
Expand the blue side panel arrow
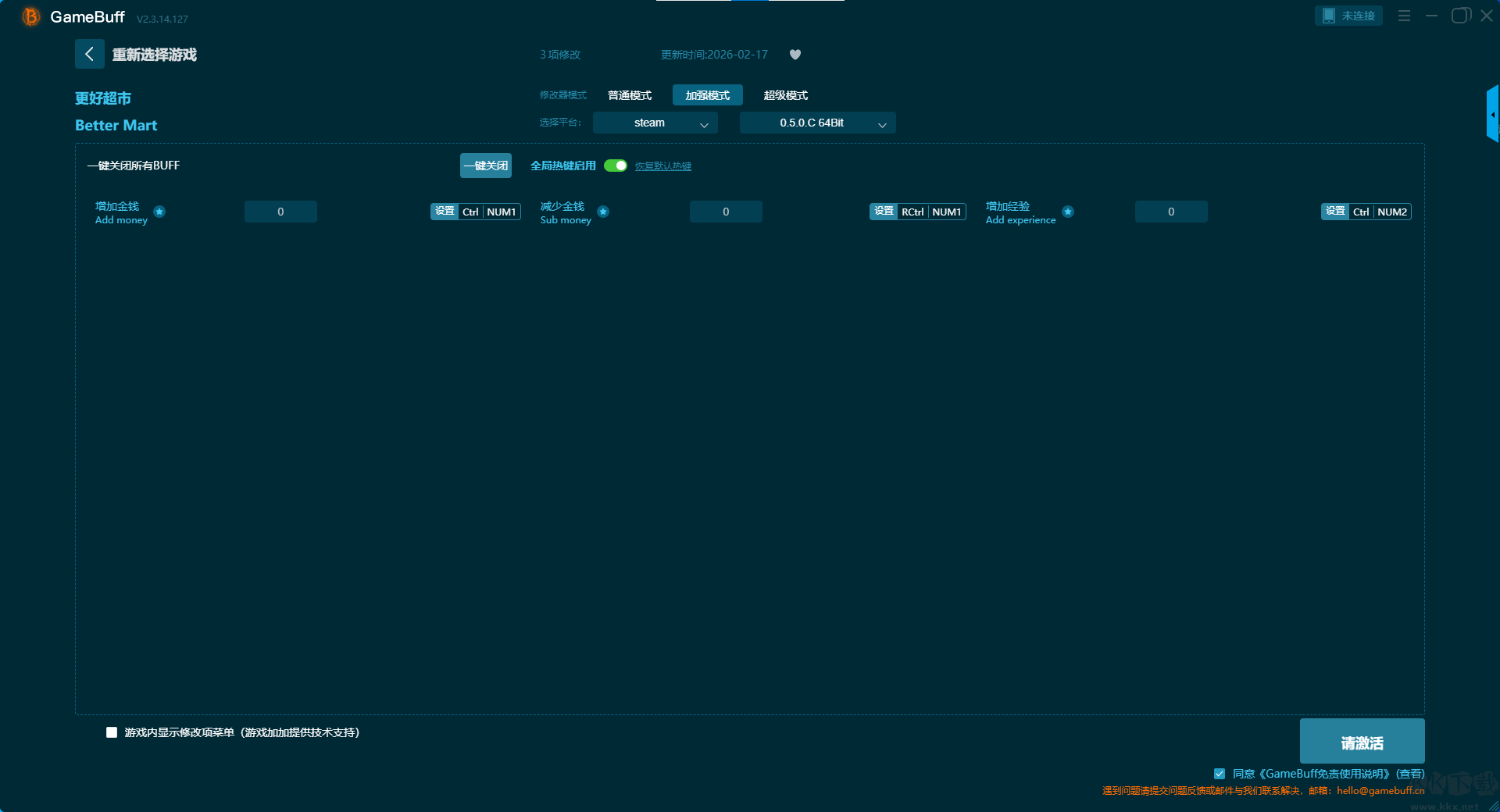[x=1492, y=115]
